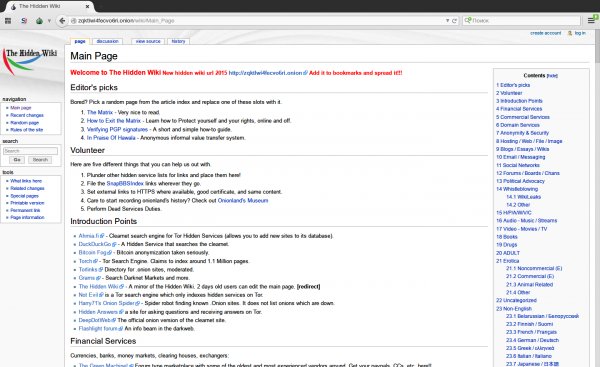Switch to the discussion tab
The height and width of the screenshot is (367, 600).
point(108,41)
